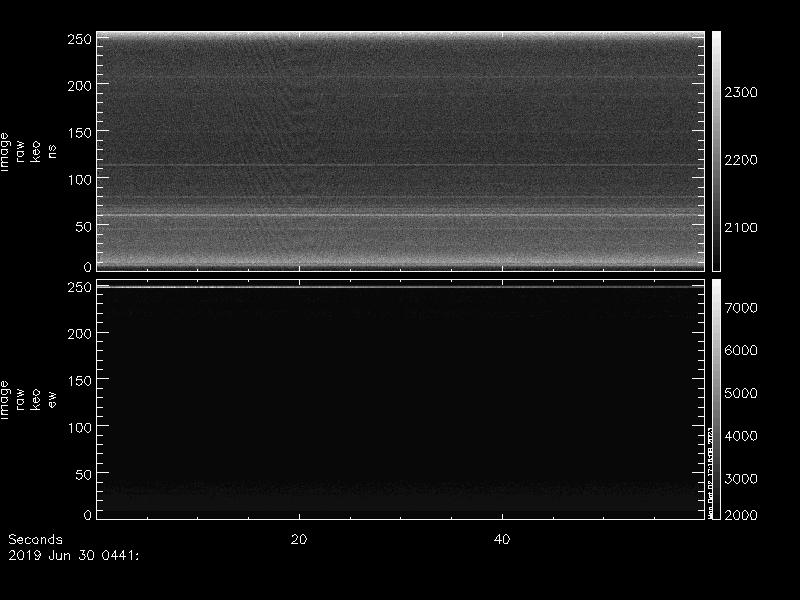Click '250' tick on the ew plot

pyautogui.click(x=79, y=287)
